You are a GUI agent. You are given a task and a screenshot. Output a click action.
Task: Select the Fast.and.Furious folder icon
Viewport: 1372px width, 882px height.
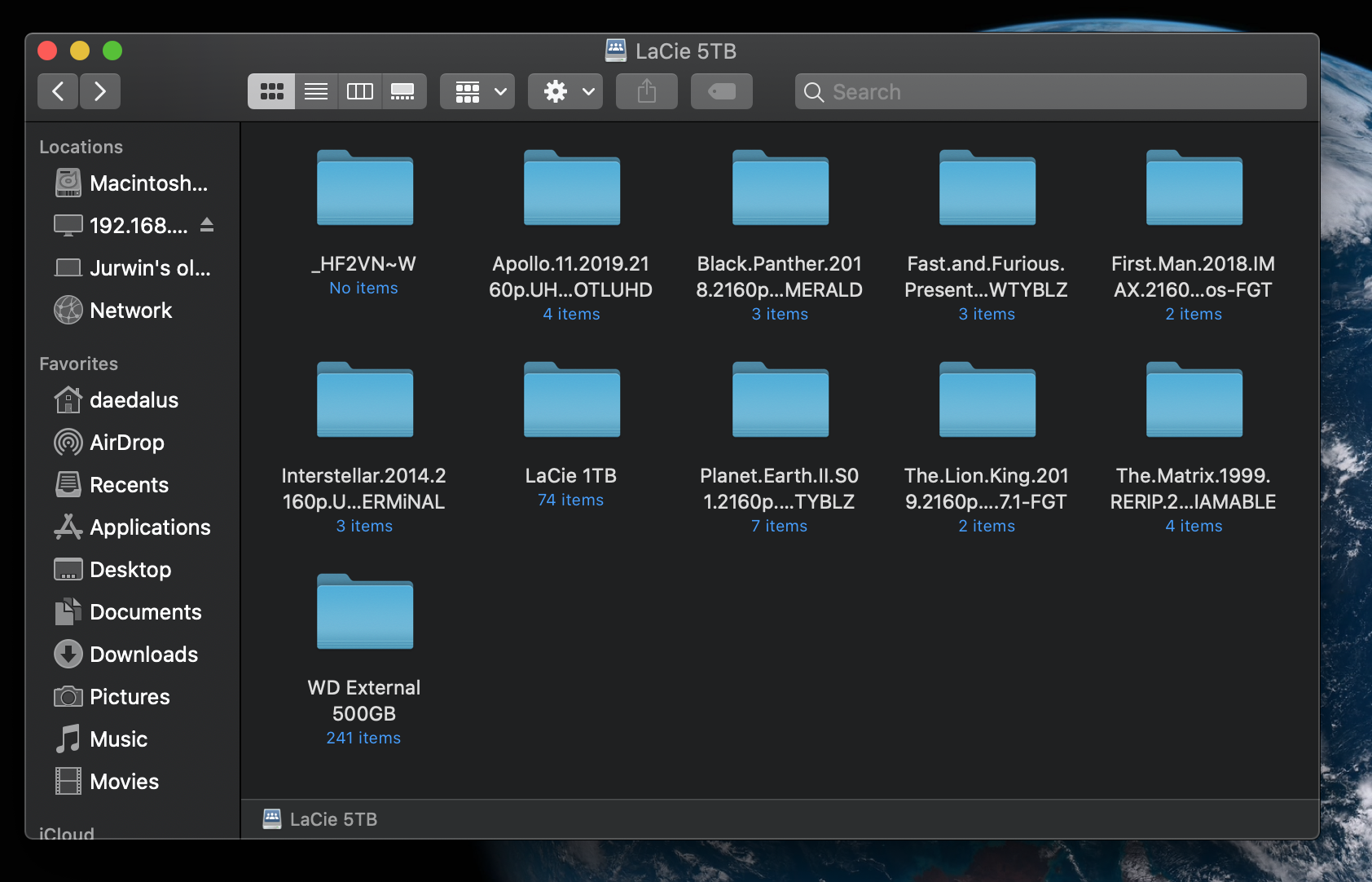point(987,187)
